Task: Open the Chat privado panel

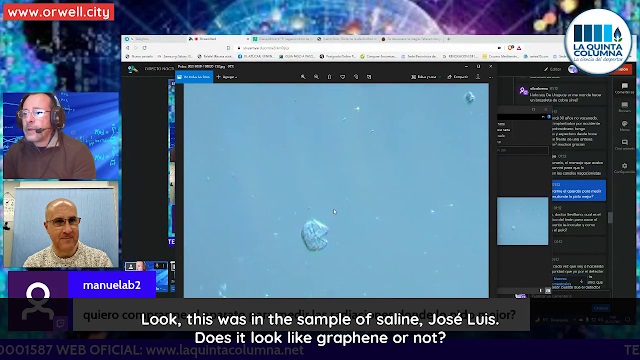Action: click(x=624, y=144)
